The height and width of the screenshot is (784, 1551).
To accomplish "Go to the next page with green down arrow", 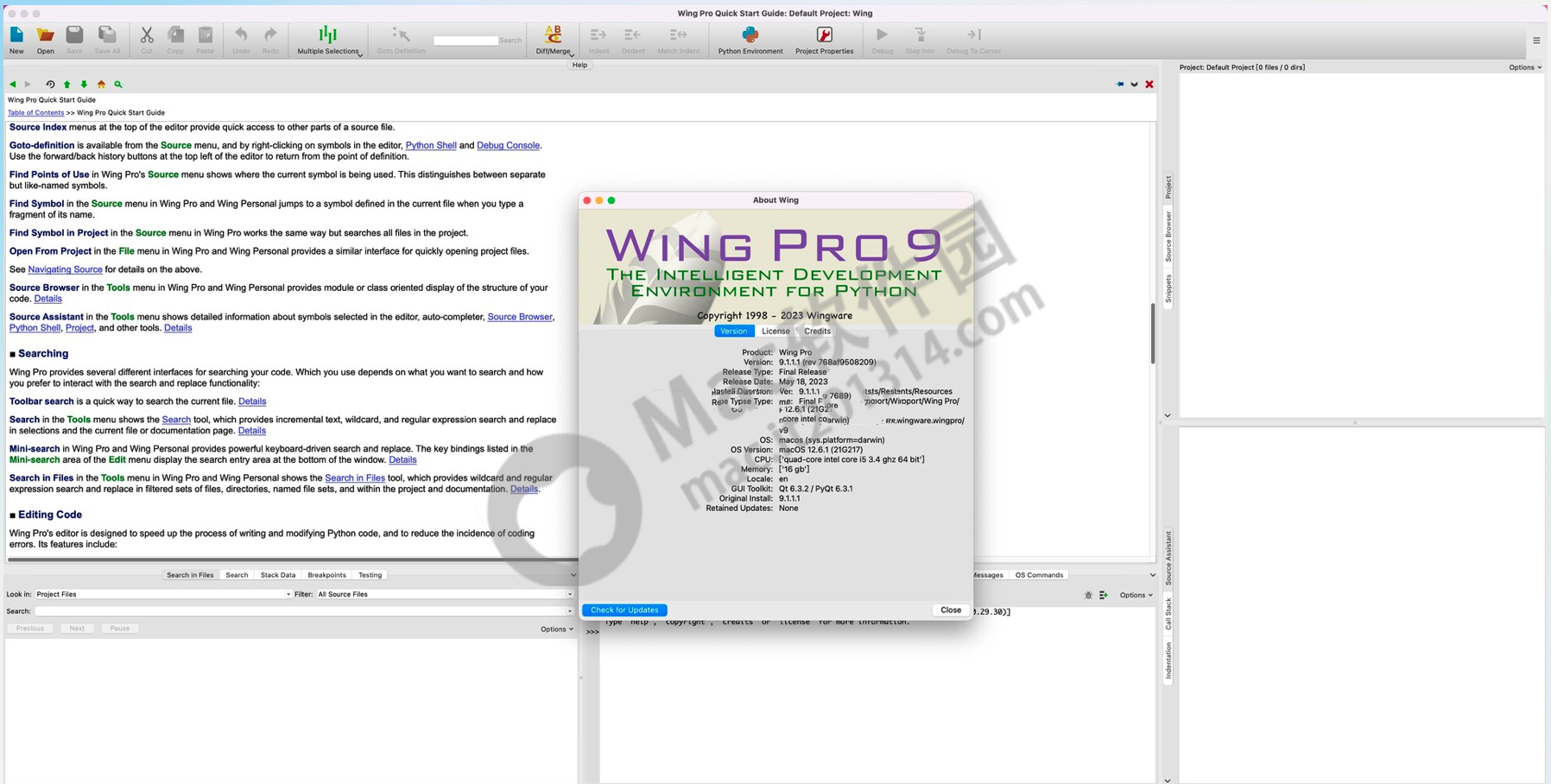I will [84, 85].
